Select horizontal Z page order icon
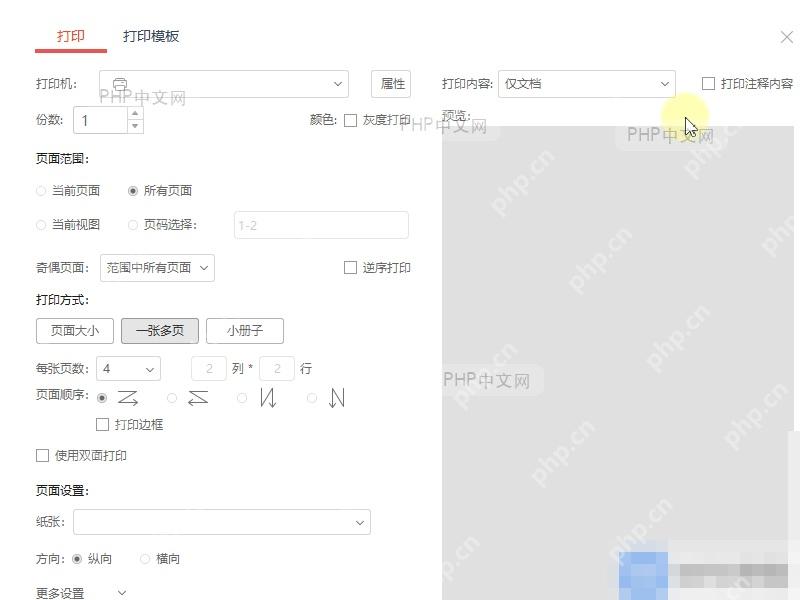Image resolution: width=800 pixels, height=600 pixels. pos(128,397)
